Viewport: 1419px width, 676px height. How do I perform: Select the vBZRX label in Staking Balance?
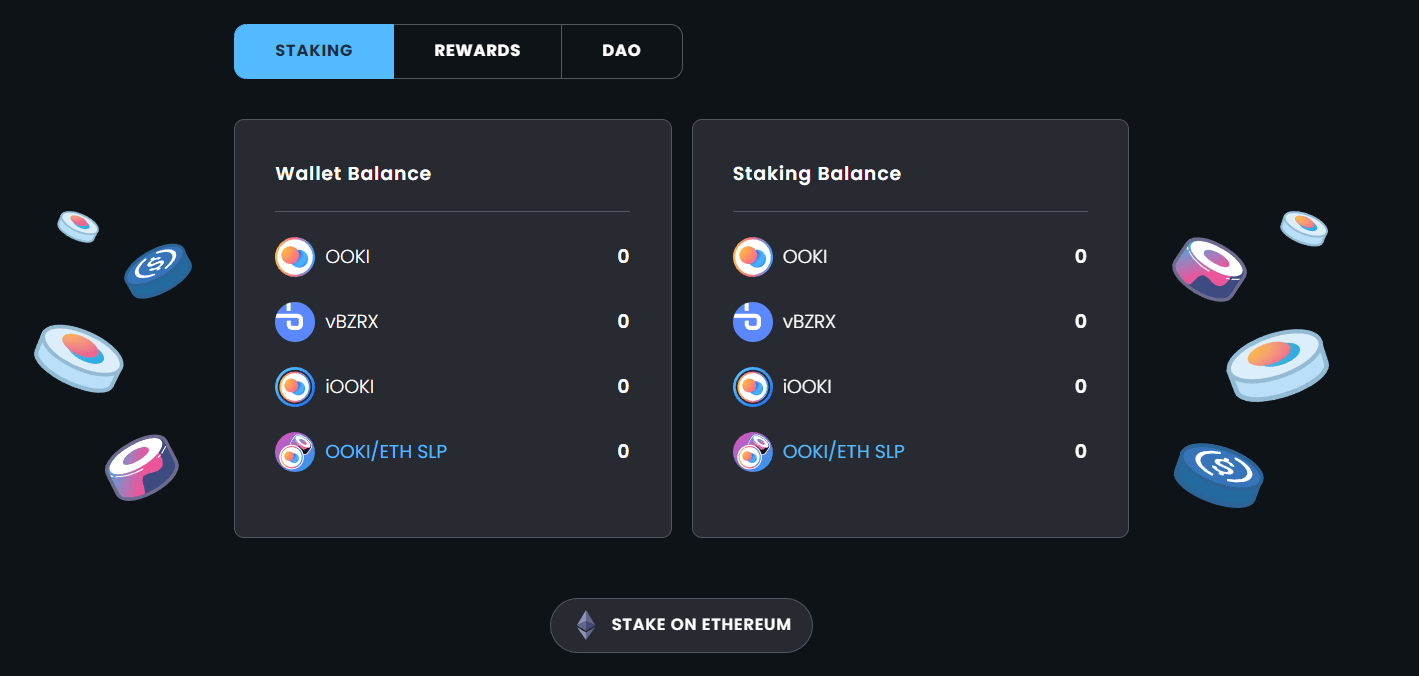point(809,322)
